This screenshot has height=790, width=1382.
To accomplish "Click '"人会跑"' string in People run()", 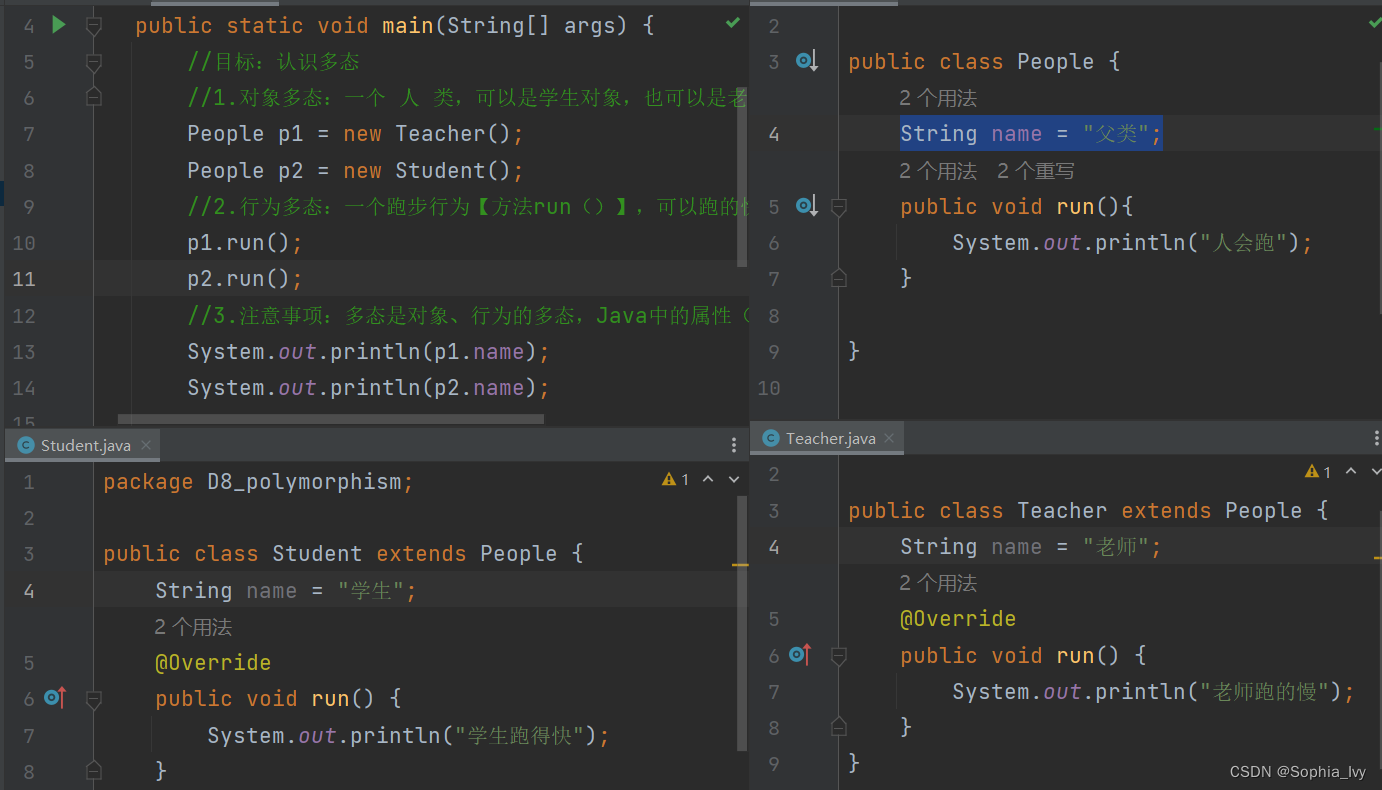I will pos(1243,242).
